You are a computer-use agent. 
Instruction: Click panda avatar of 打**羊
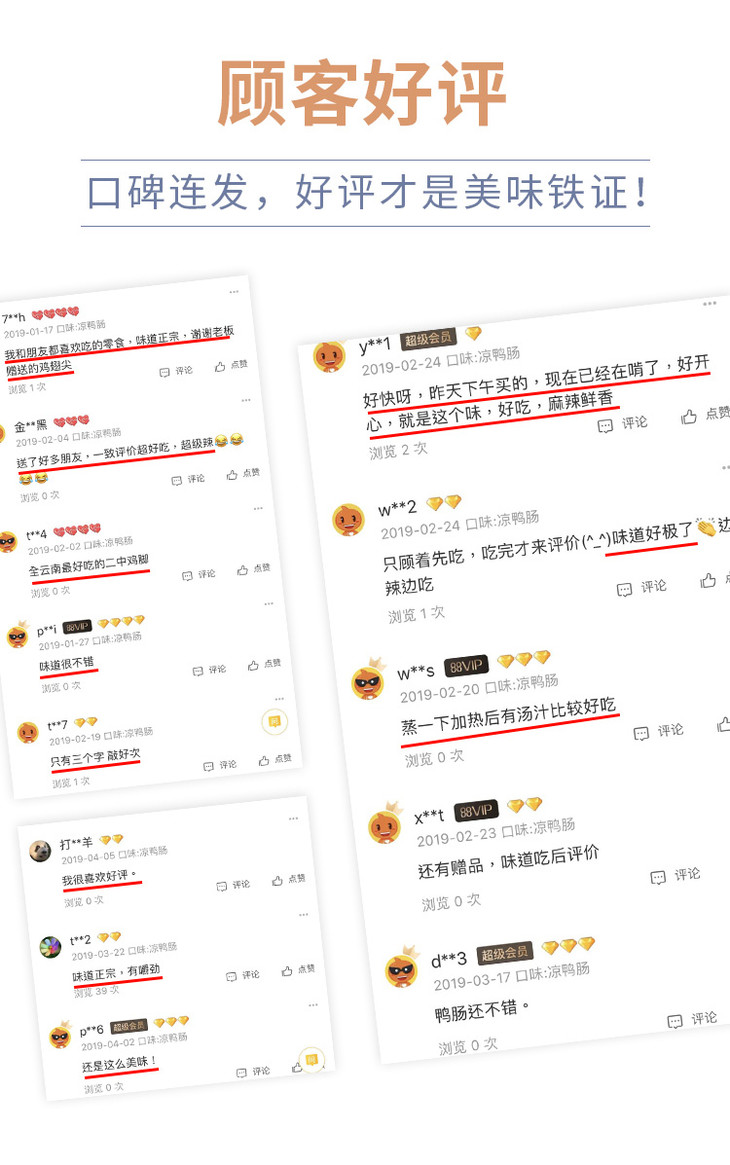click(x=40, y=850)
